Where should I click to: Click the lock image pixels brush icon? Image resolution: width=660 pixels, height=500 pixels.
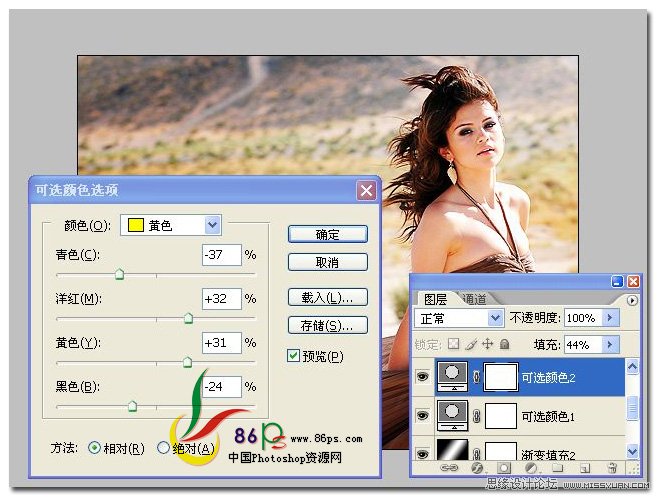coord(471,344)
